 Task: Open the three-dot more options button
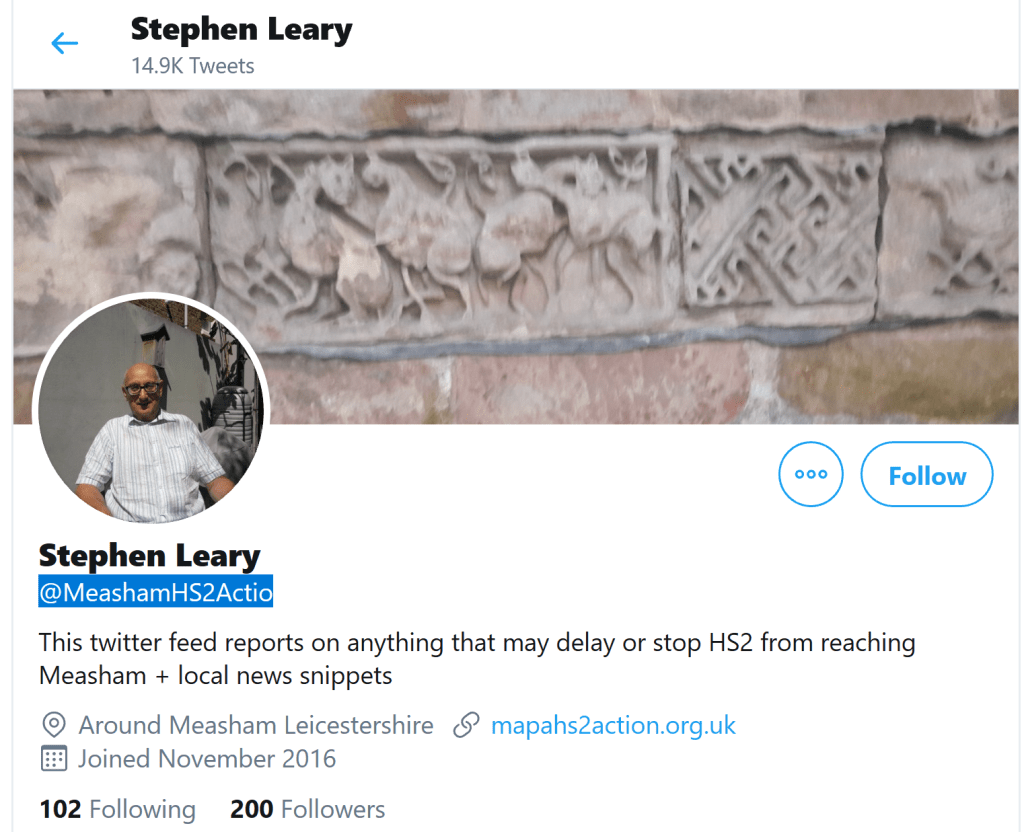pyautogui.click(x=810, y=474)
